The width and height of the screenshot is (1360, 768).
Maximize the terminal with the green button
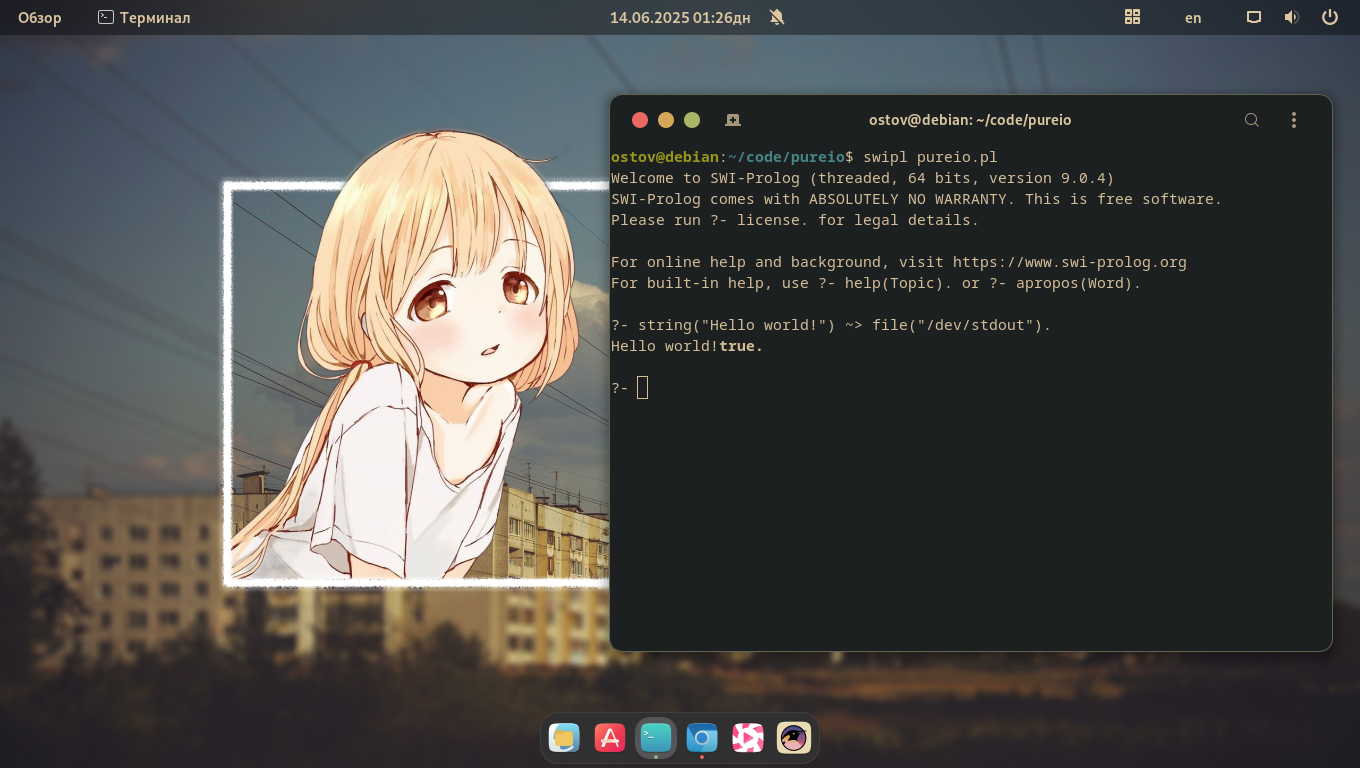pyautogui.click(x=692, y=120)
